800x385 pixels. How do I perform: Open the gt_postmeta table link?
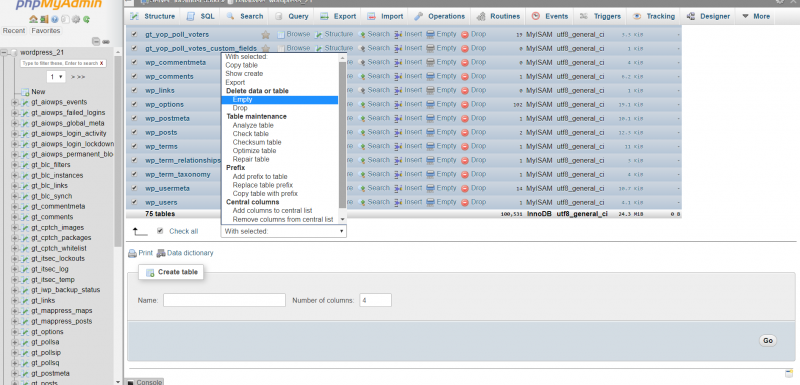50,374
